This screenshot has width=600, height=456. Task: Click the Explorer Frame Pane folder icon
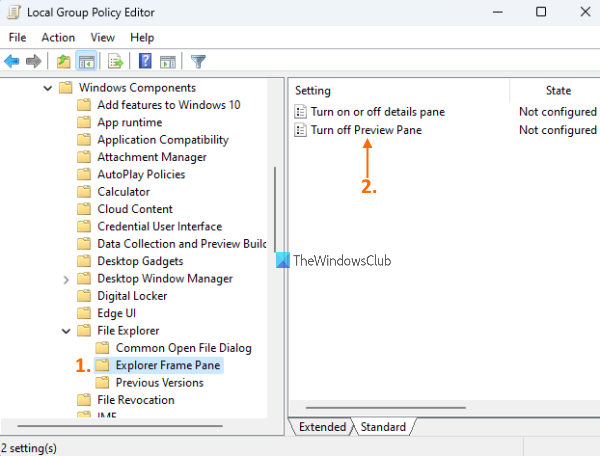point(102,365)
